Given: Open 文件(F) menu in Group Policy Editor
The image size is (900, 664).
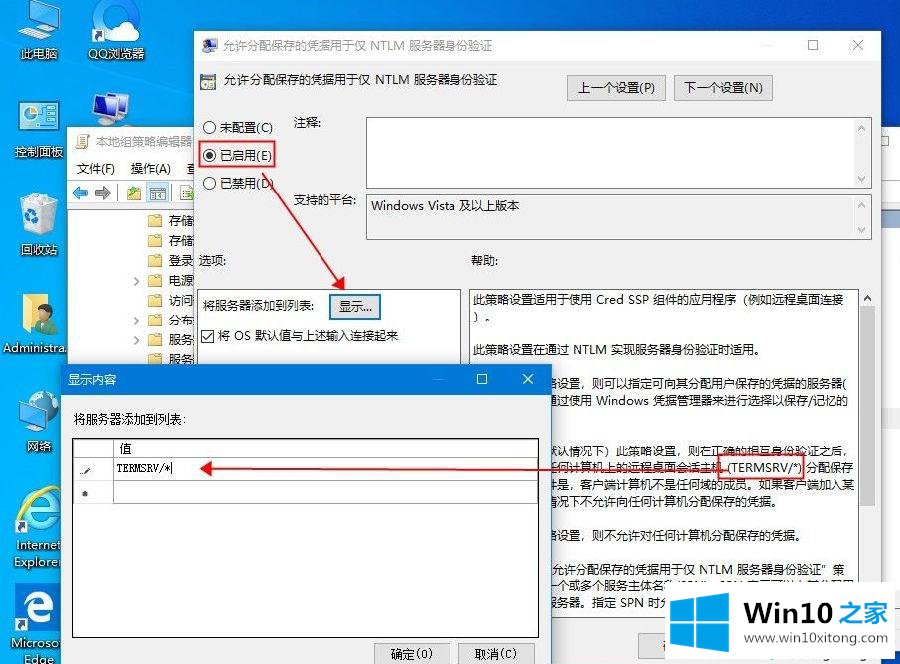Looking at the screenshot, I should 96,169.
